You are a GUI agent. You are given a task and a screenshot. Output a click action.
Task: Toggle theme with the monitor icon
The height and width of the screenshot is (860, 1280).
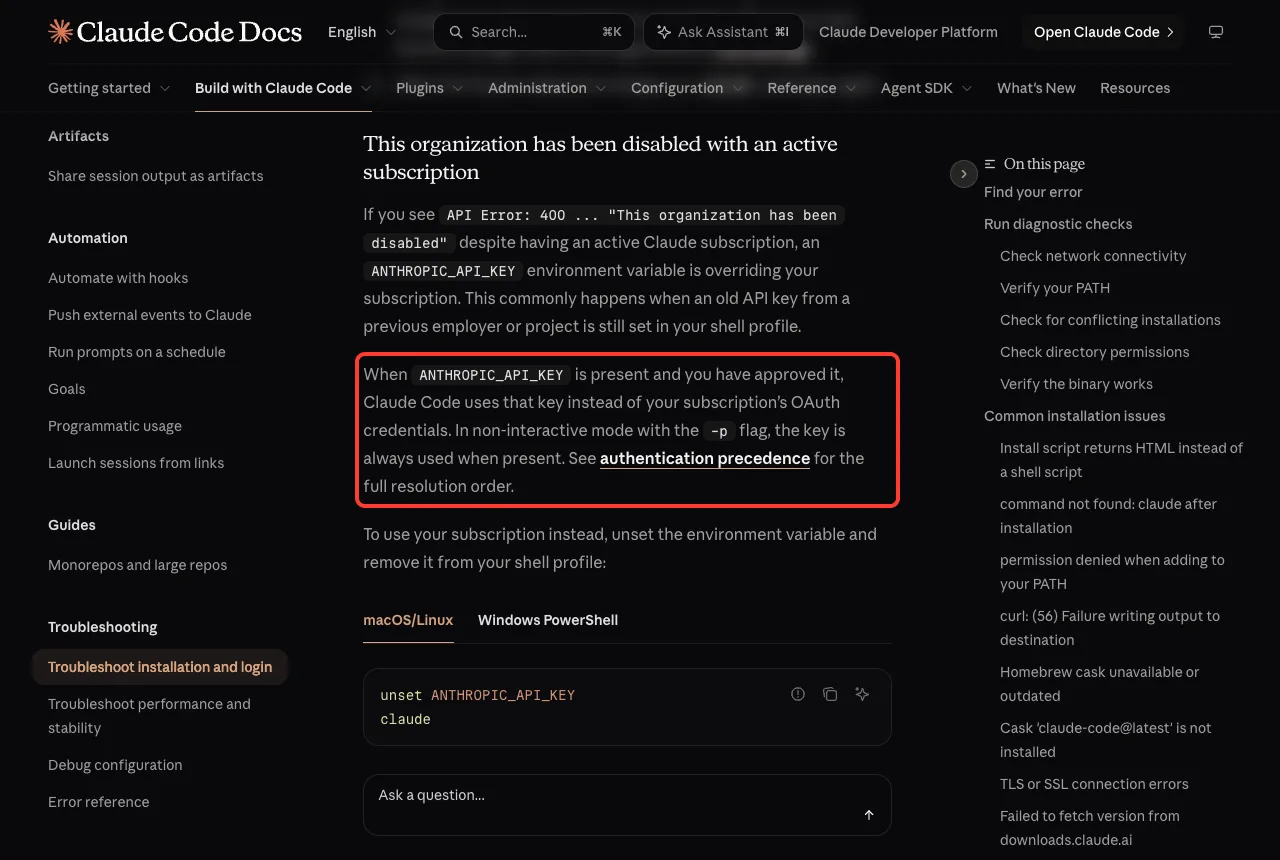(1216, 32)
